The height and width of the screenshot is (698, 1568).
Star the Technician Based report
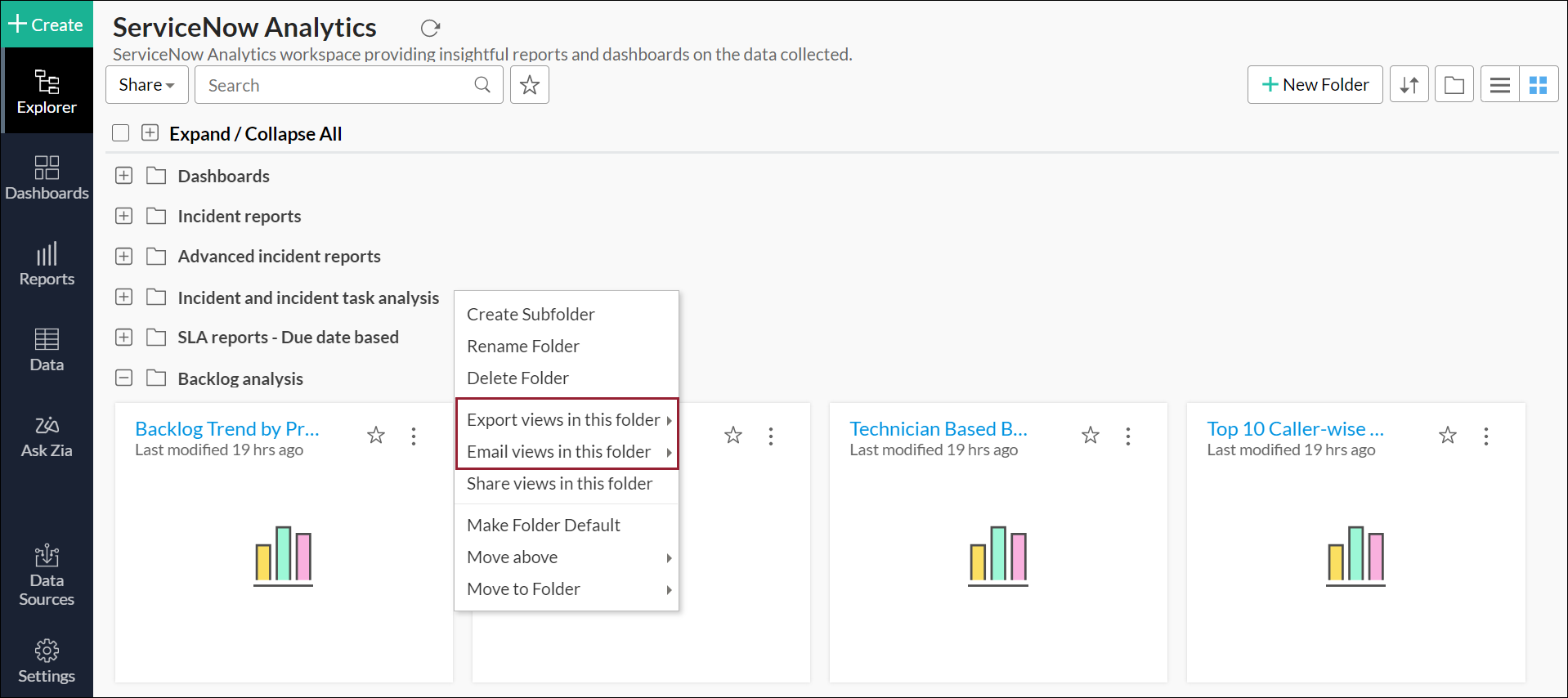click(x=1091, y=436)
